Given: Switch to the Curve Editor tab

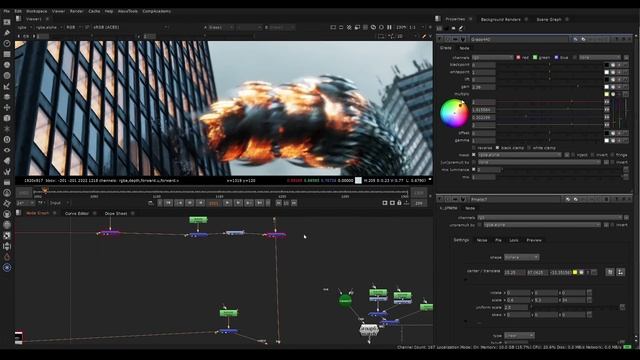Looking at the screenshot, I should coord(77,213).
